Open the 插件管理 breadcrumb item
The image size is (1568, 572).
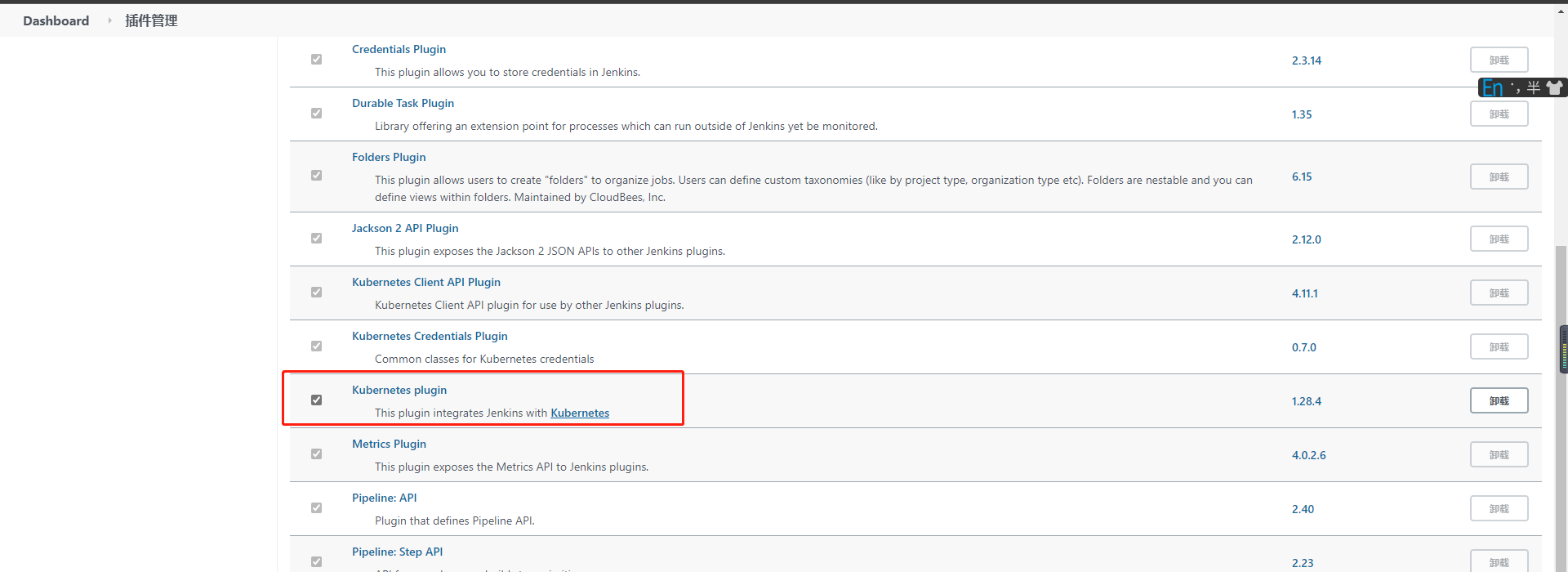(x=151, y=20)
